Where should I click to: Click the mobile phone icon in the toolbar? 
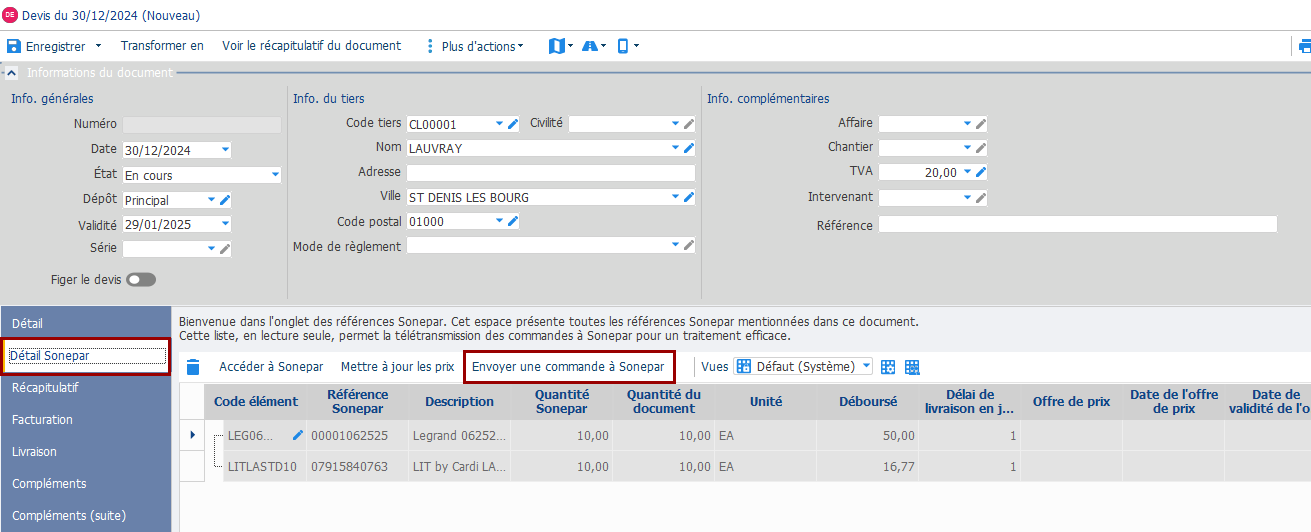pos(623,46)
